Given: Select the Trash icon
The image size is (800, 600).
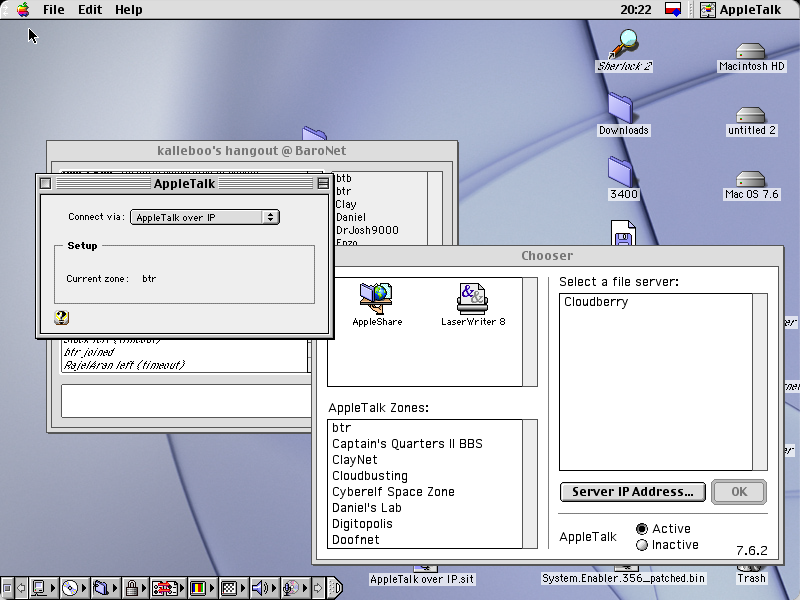Looking at the screenshot, I should coord(751,576).
